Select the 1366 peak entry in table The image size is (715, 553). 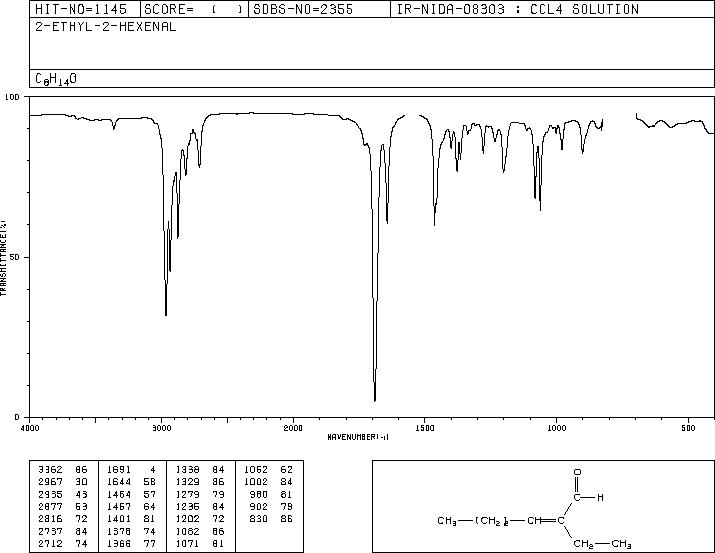(132, 544)
